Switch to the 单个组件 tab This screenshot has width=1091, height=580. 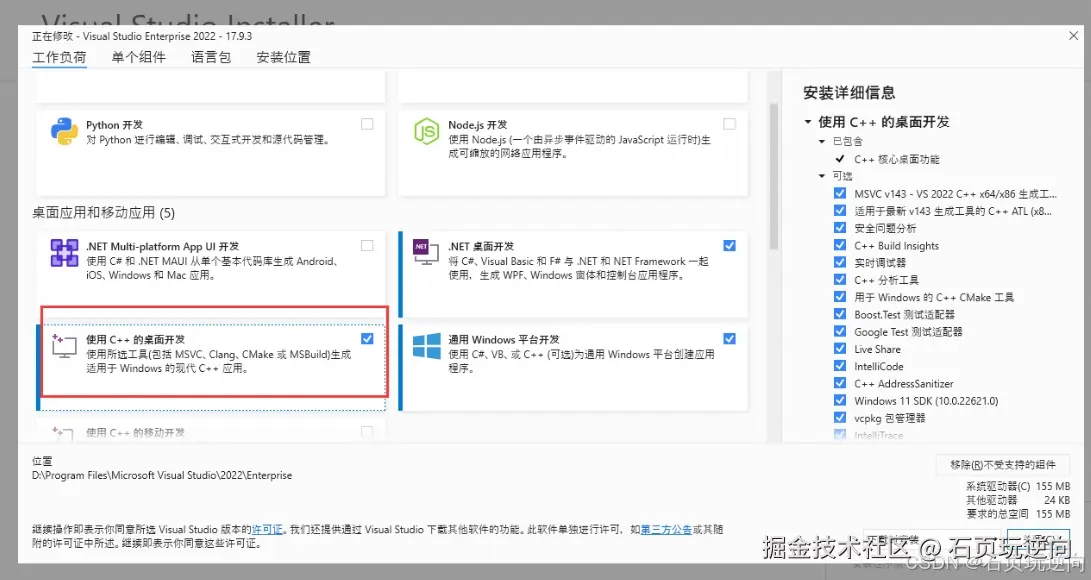click(x=139, y=57)
